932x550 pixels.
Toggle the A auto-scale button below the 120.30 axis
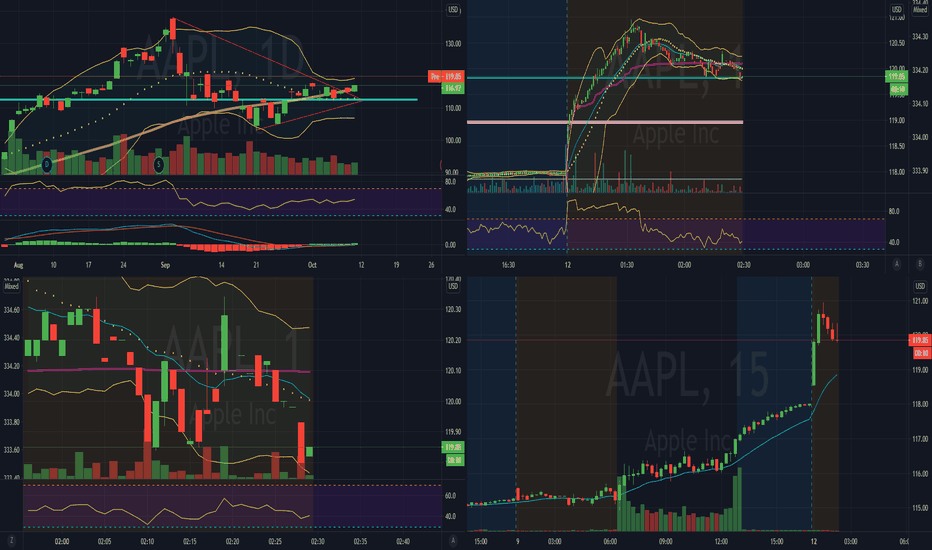coord(453,540)
